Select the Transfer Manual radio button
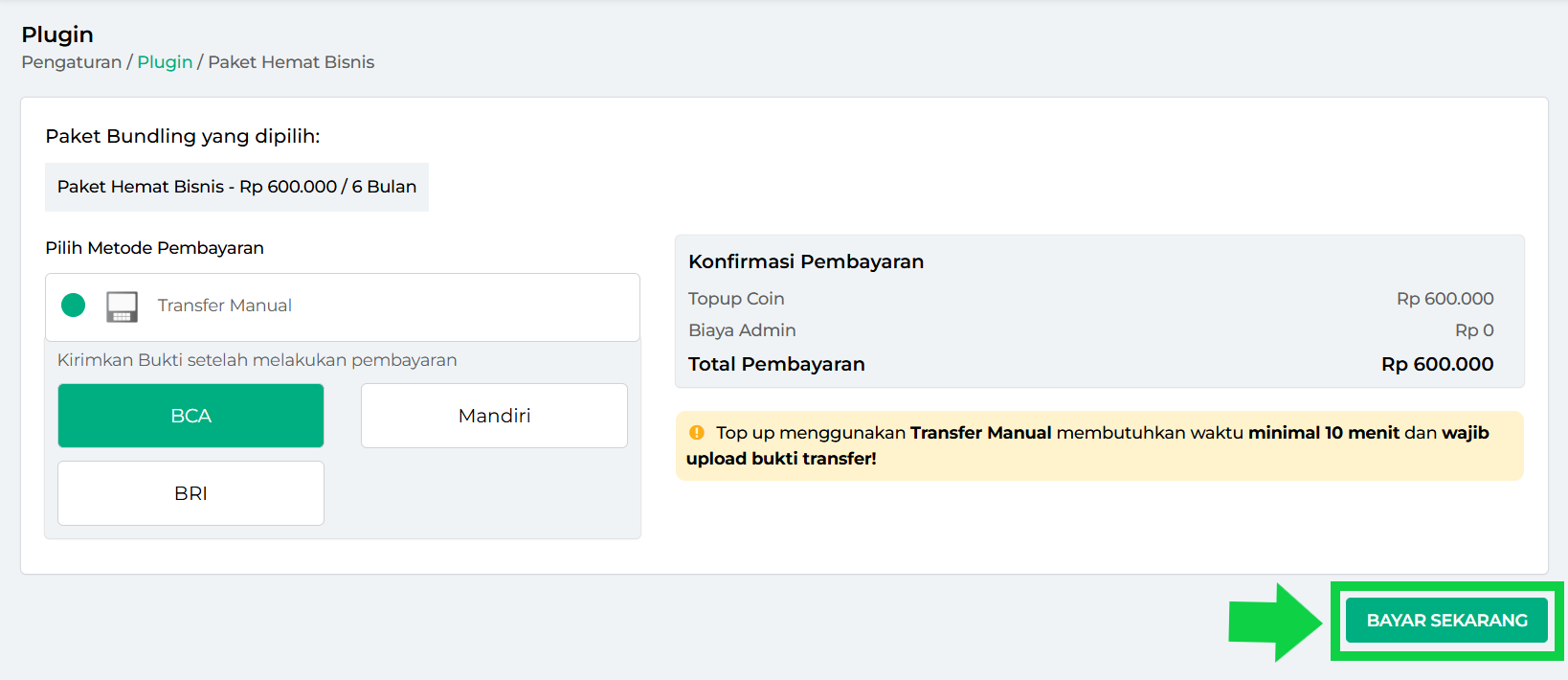This screenshot has width=1568, height=680. (74, 306)
